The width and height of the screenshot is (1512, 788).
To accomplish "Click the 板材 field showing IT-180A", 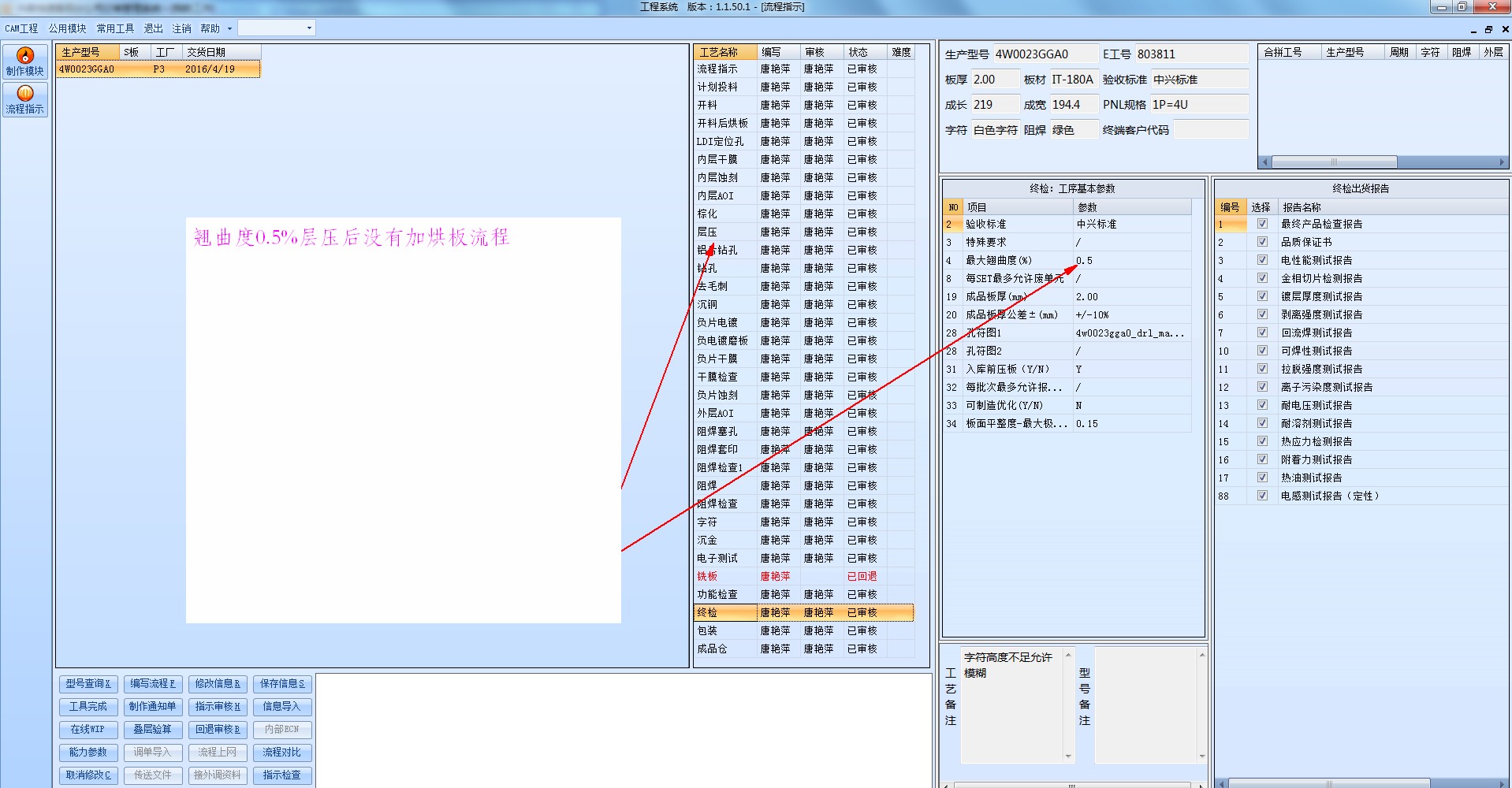I will click(1074, 80).
